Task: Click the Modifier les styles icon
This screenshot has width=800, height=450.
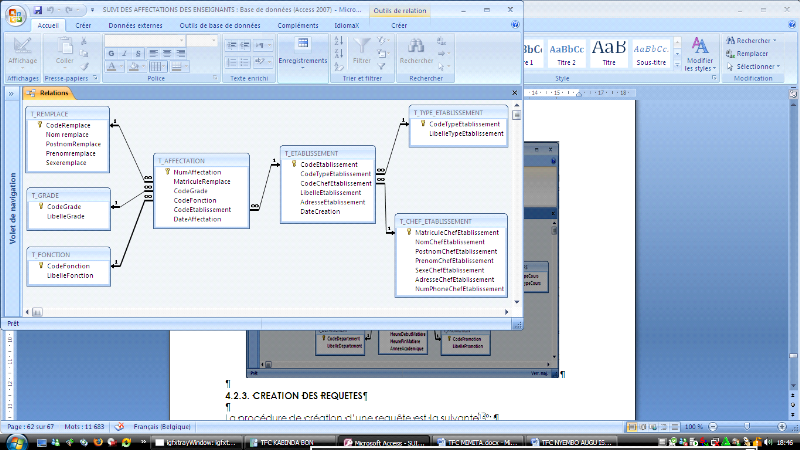Action: pyautogui.click(x=699, y=47)
